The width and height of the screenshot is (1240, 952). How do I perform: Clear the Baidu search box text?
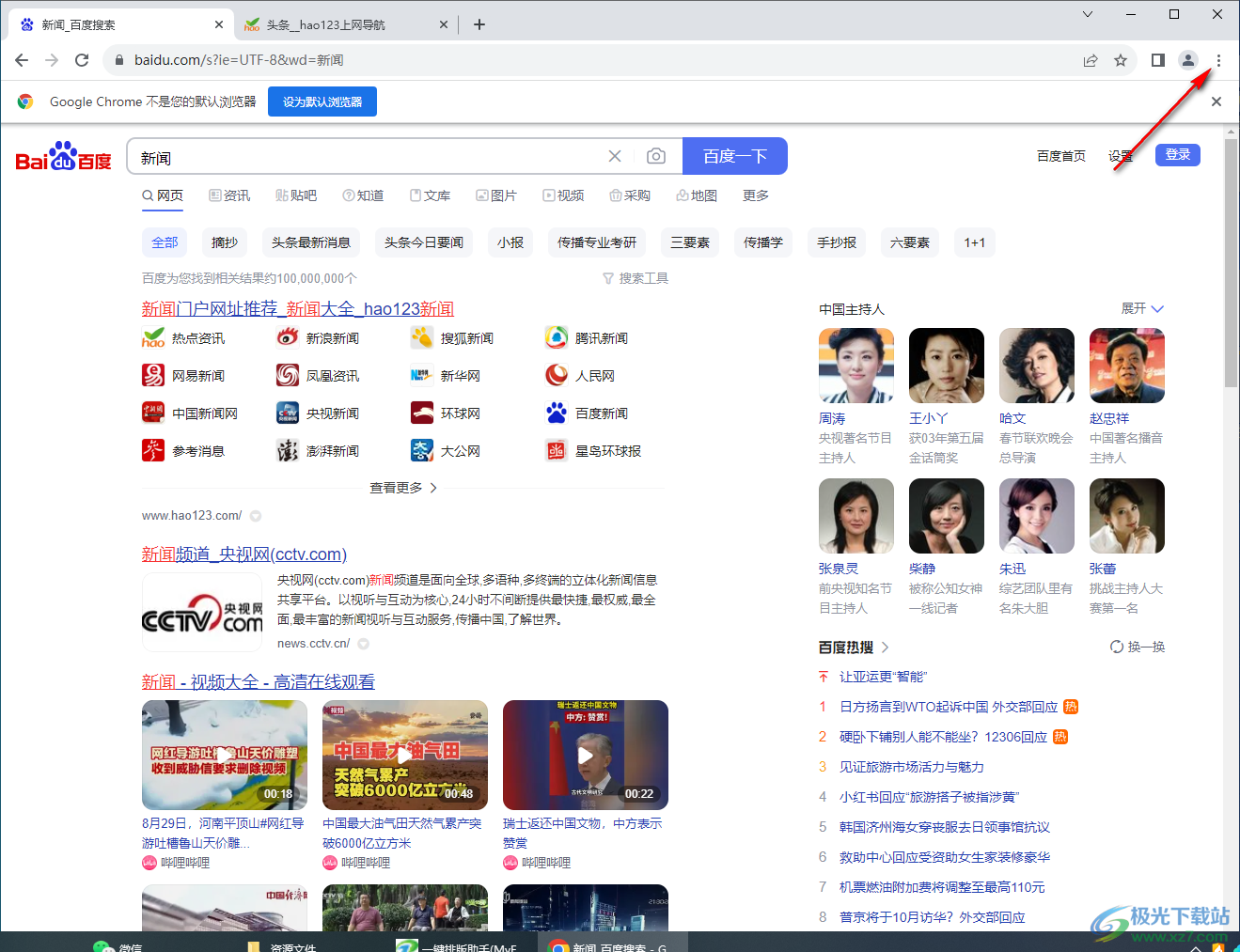[x=615, y=156]
